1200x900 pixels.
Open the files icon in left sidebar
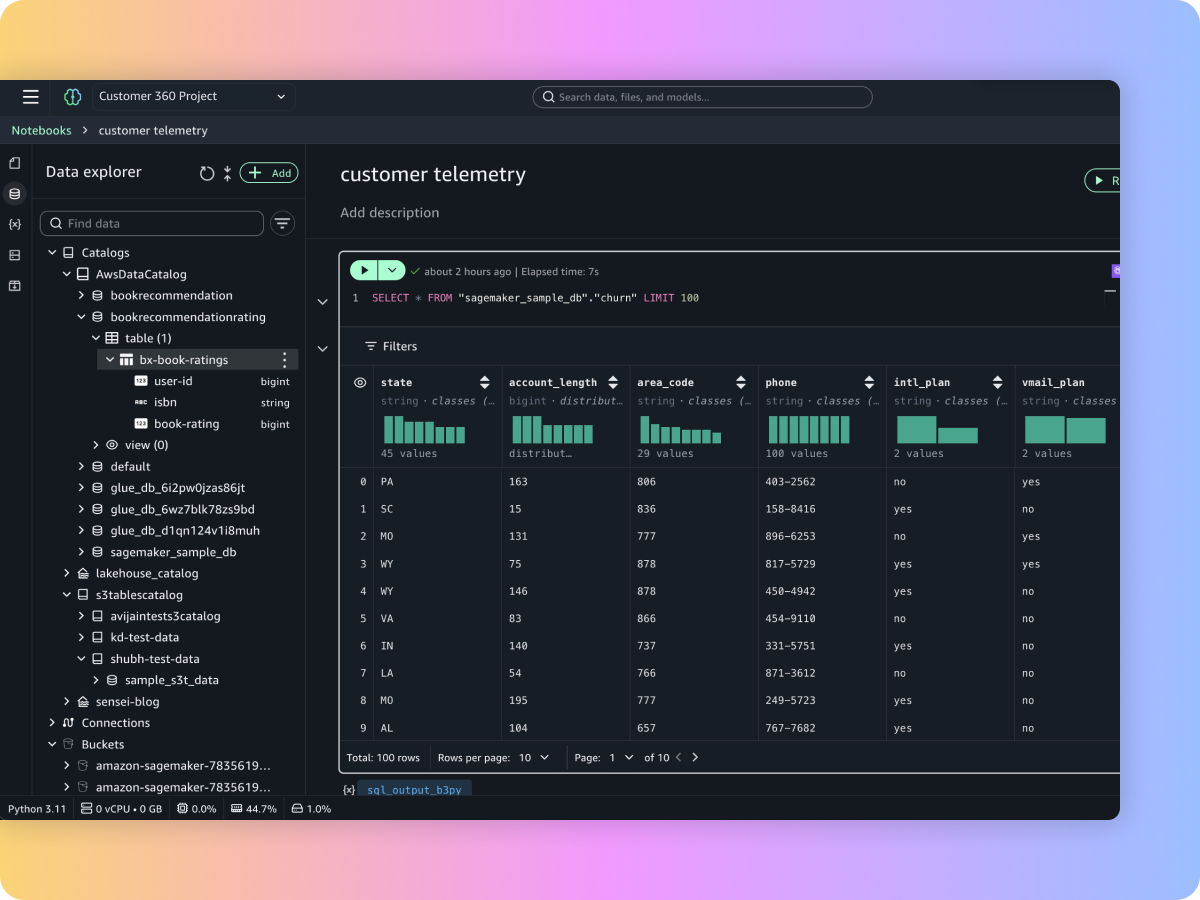[14, 163]
